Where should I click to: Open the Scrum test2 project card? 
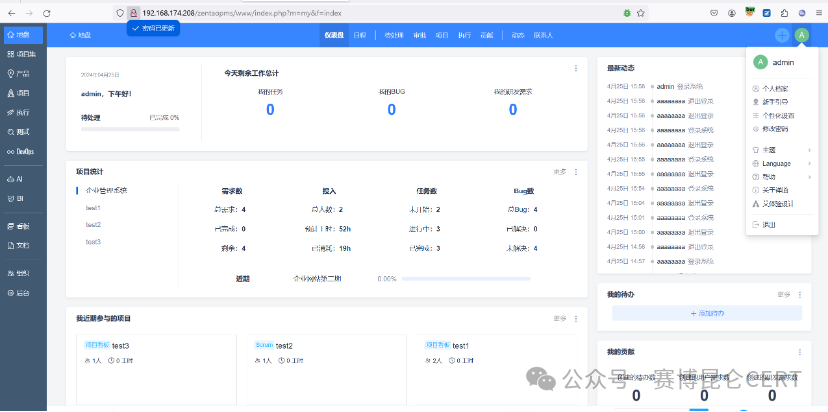click(327, 369)
